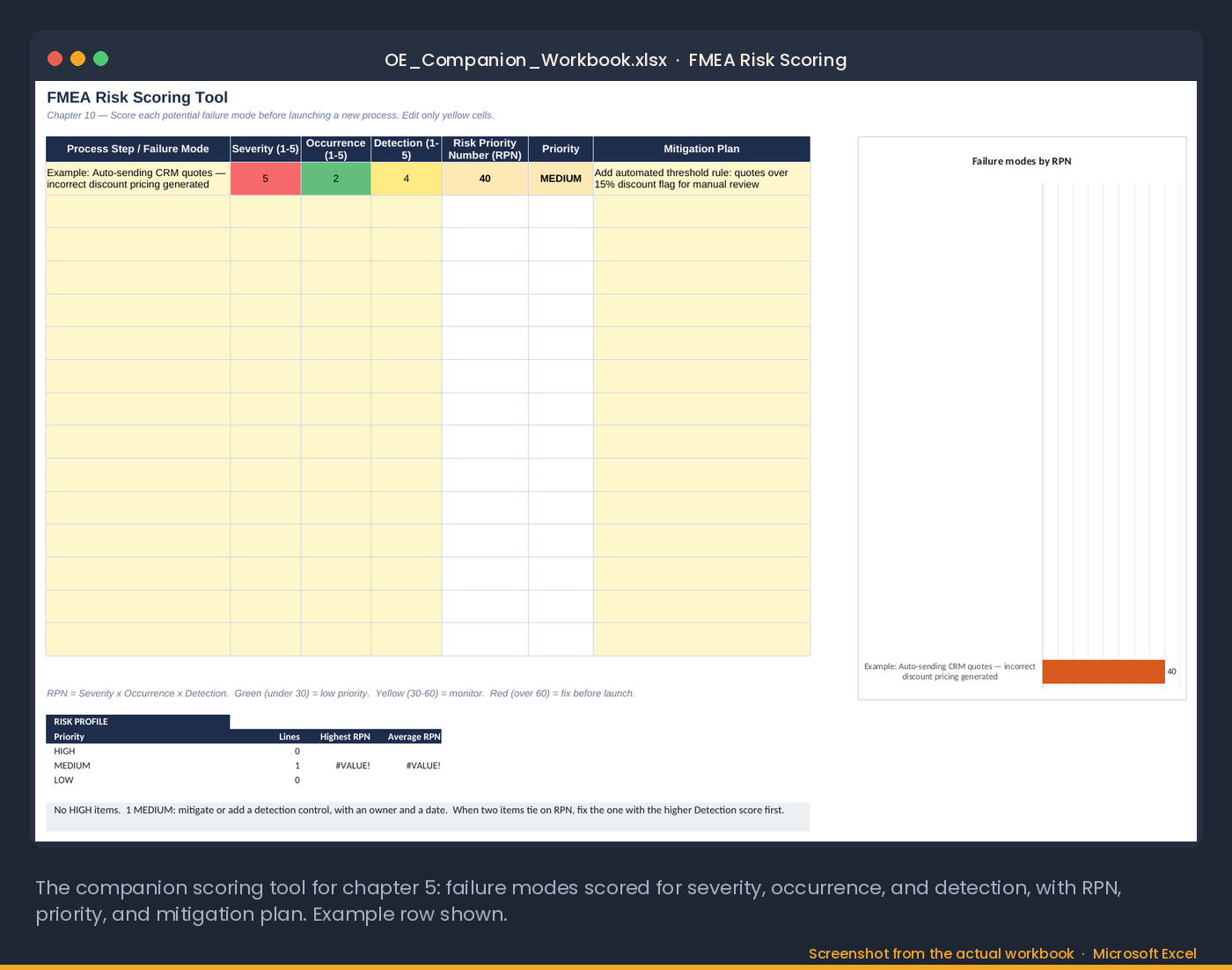Viewport: 1232px width, 970px height.
Task: Click the orange bar in the RPN chart
Action: tap(1104, 672)
